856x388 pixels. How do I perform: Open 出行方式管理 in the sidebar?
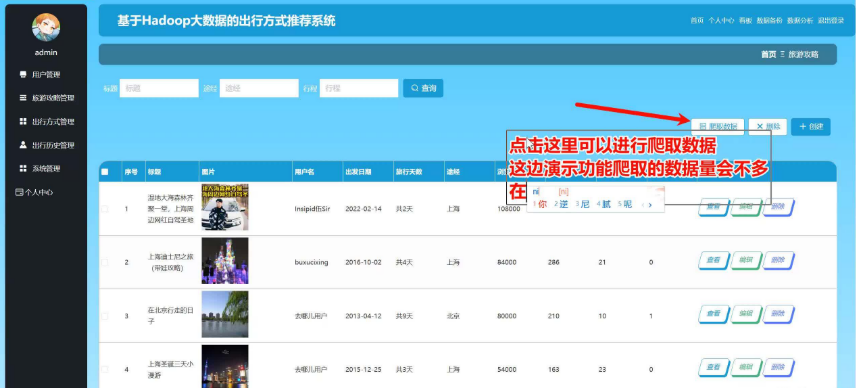coord(52,122)
